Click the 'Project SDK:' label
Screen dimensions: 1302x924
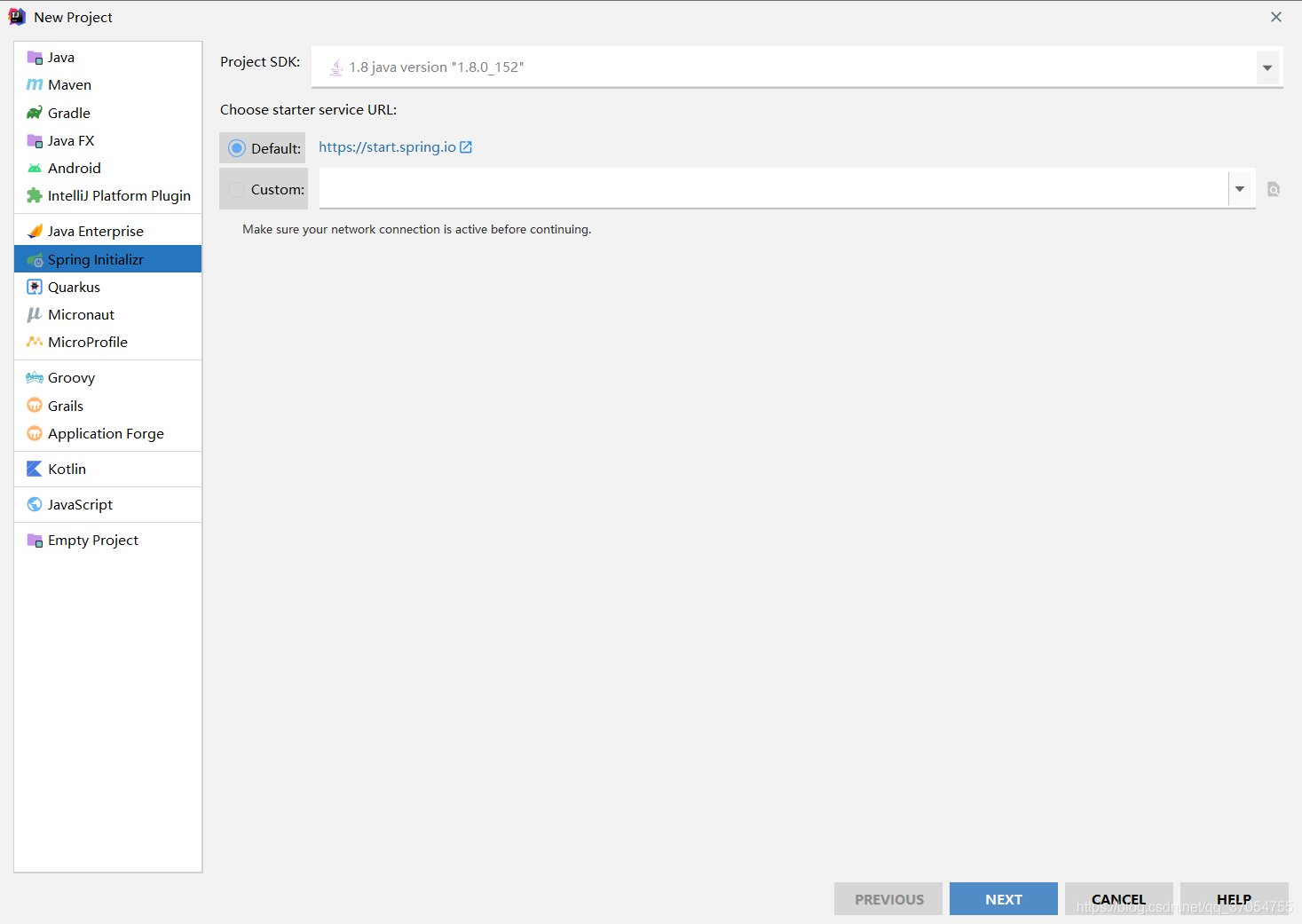(x=260, y=62)
